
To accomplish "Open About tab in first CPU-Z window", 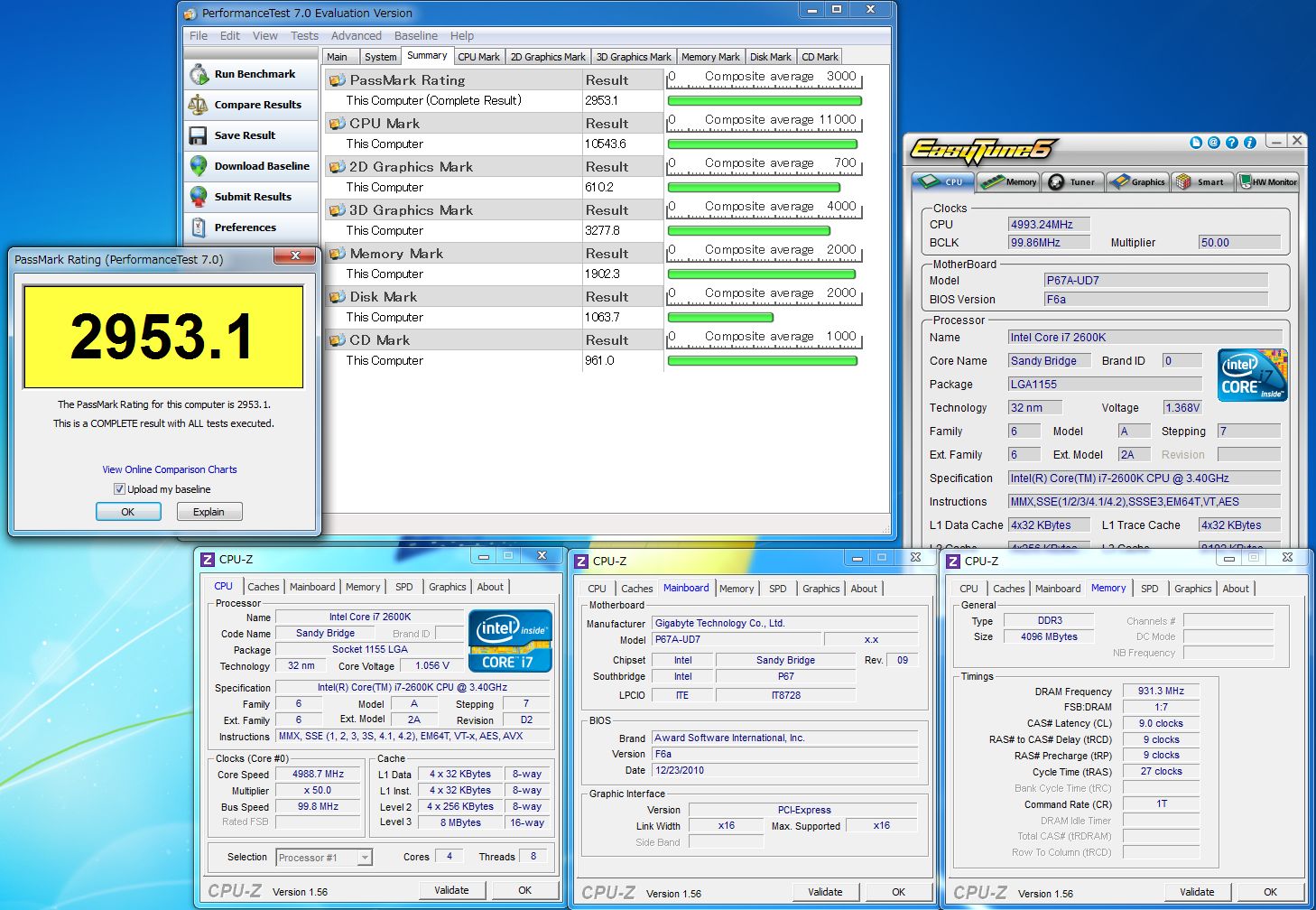I will point(490,587).
